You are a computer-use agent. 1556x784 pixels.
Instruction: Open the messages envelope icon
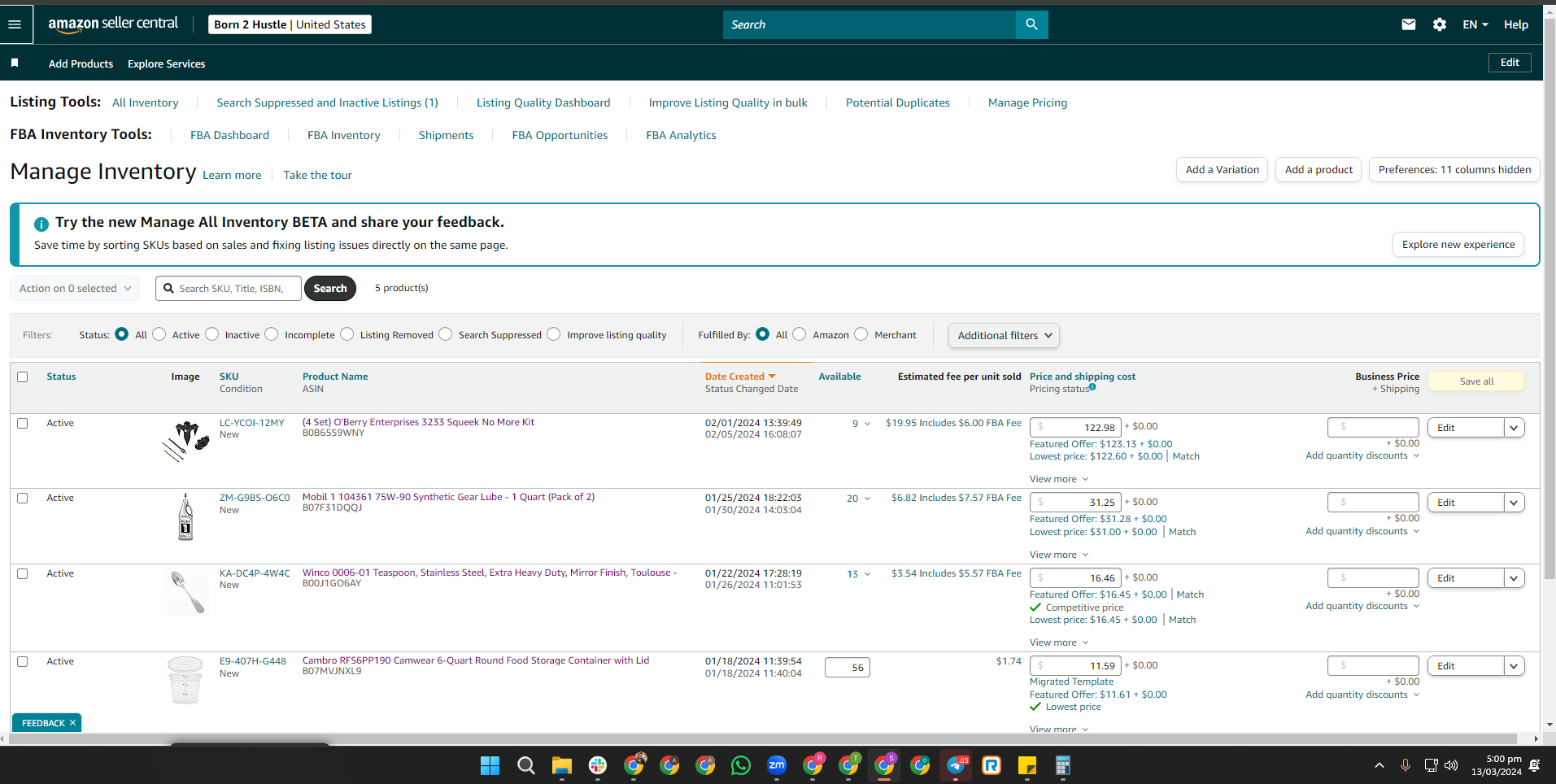[1409, 24]
